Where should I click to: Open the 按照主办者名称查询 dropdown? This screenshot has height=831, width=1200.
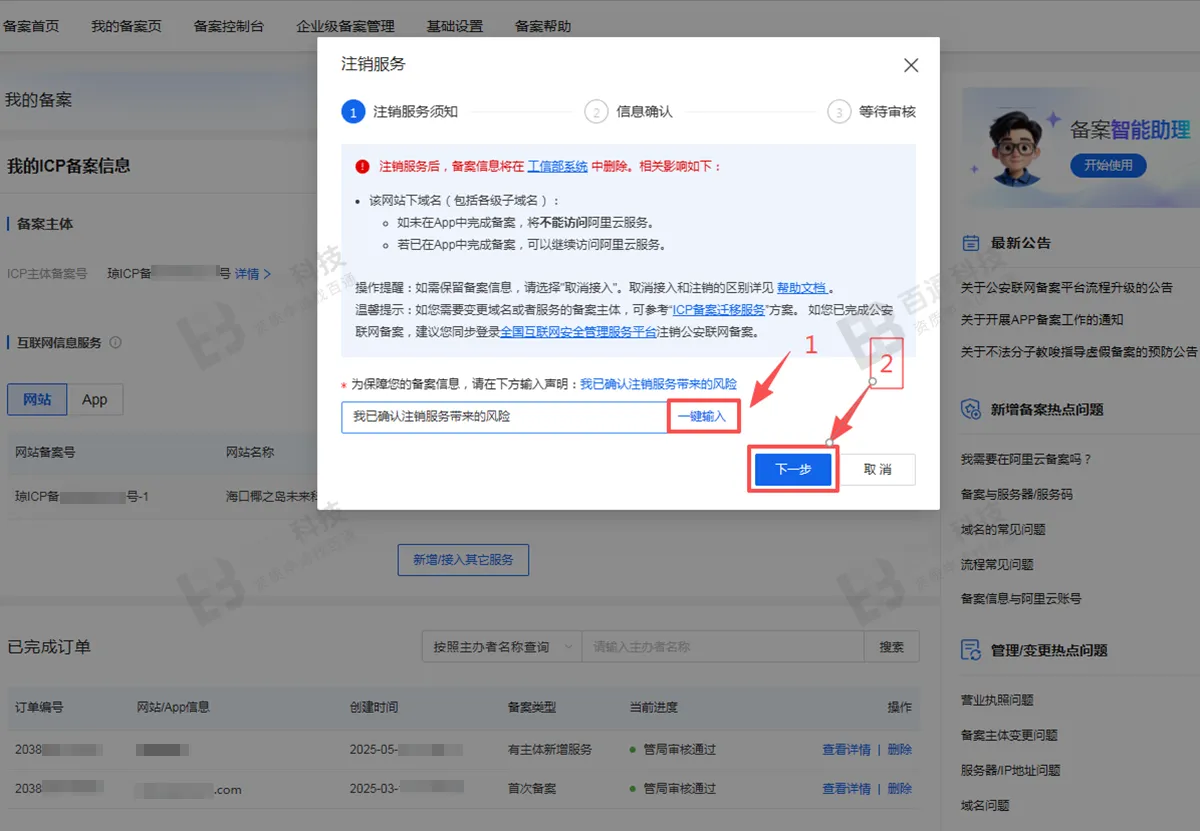(x=500, y=646)
